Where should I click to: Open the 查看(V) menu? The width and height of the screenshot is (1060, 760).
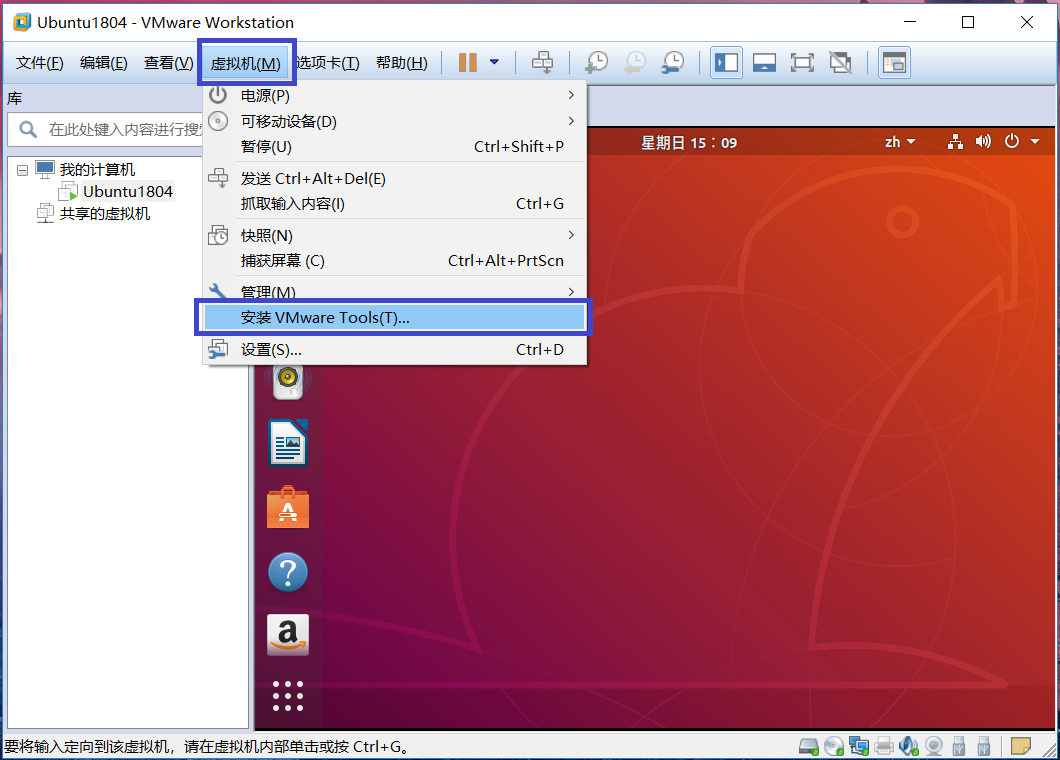(x=168, y=63)
